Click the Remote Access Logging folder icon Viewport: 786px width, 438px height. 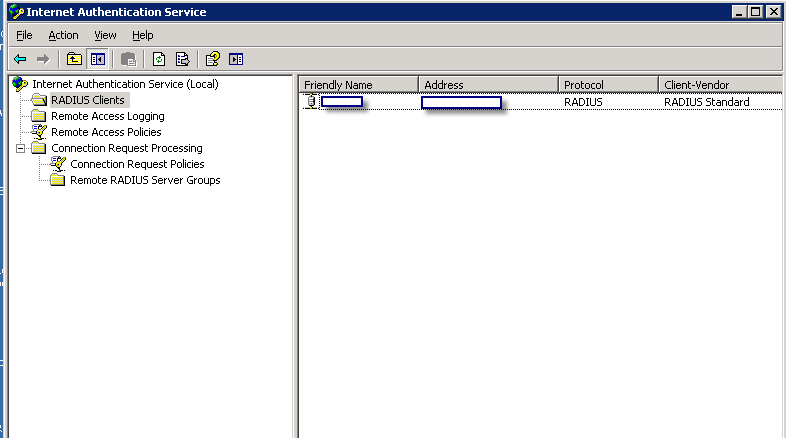click(39, 116)
